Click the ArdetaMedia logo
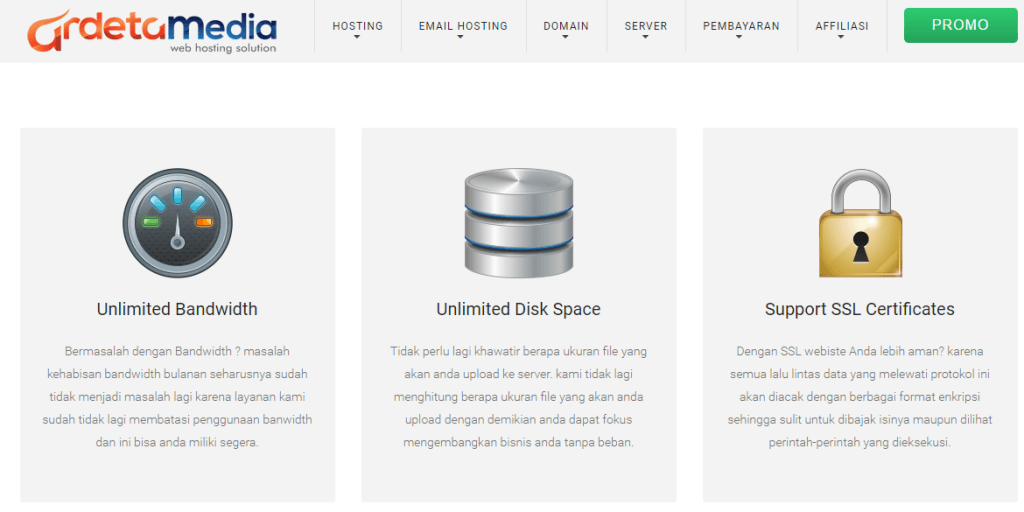Screen dimensions: 1024x512 152,31
